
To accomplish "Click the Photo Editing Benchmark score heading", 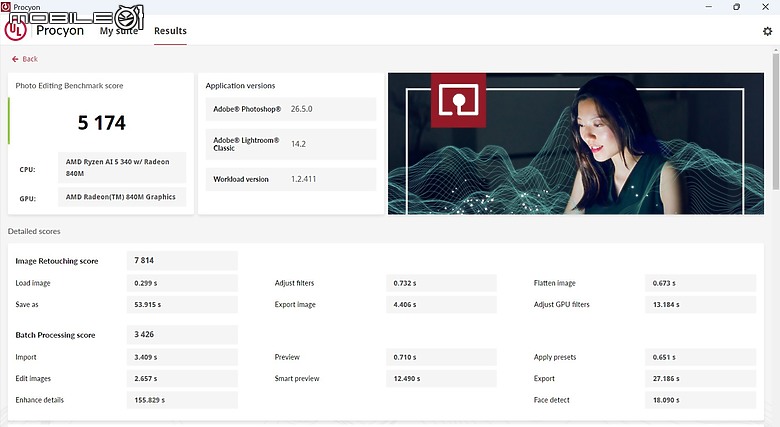I will tap(69, 86).
